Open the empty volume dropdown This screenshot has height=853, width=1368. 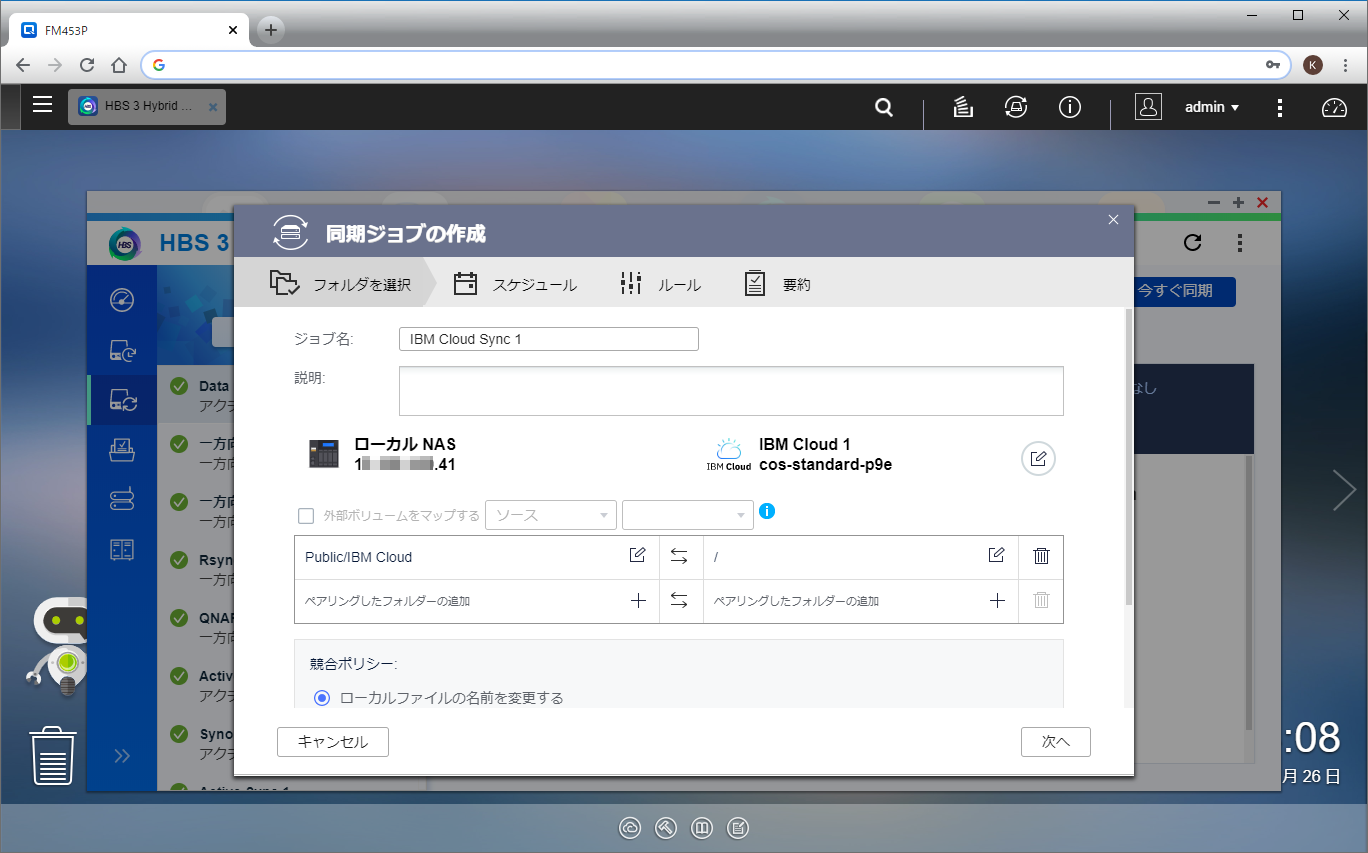coord(688,515)
